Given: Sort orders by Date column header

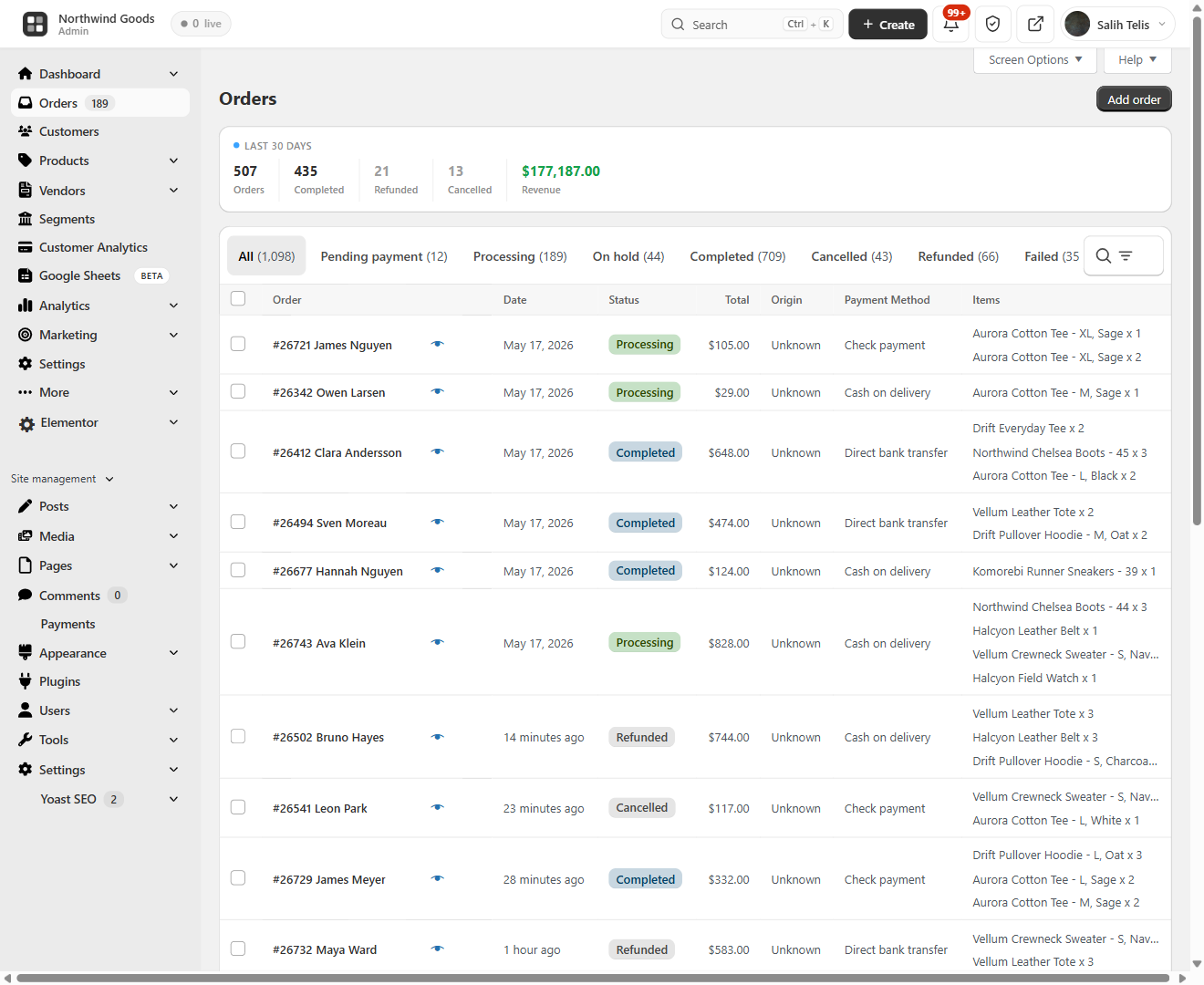Looking at the screenshot, I should coord(514,299).
